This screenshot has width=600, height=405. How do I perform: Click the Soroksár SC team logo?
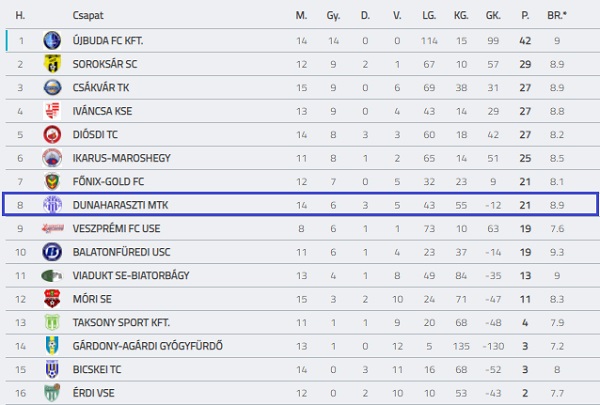click(x=52, y=63)
